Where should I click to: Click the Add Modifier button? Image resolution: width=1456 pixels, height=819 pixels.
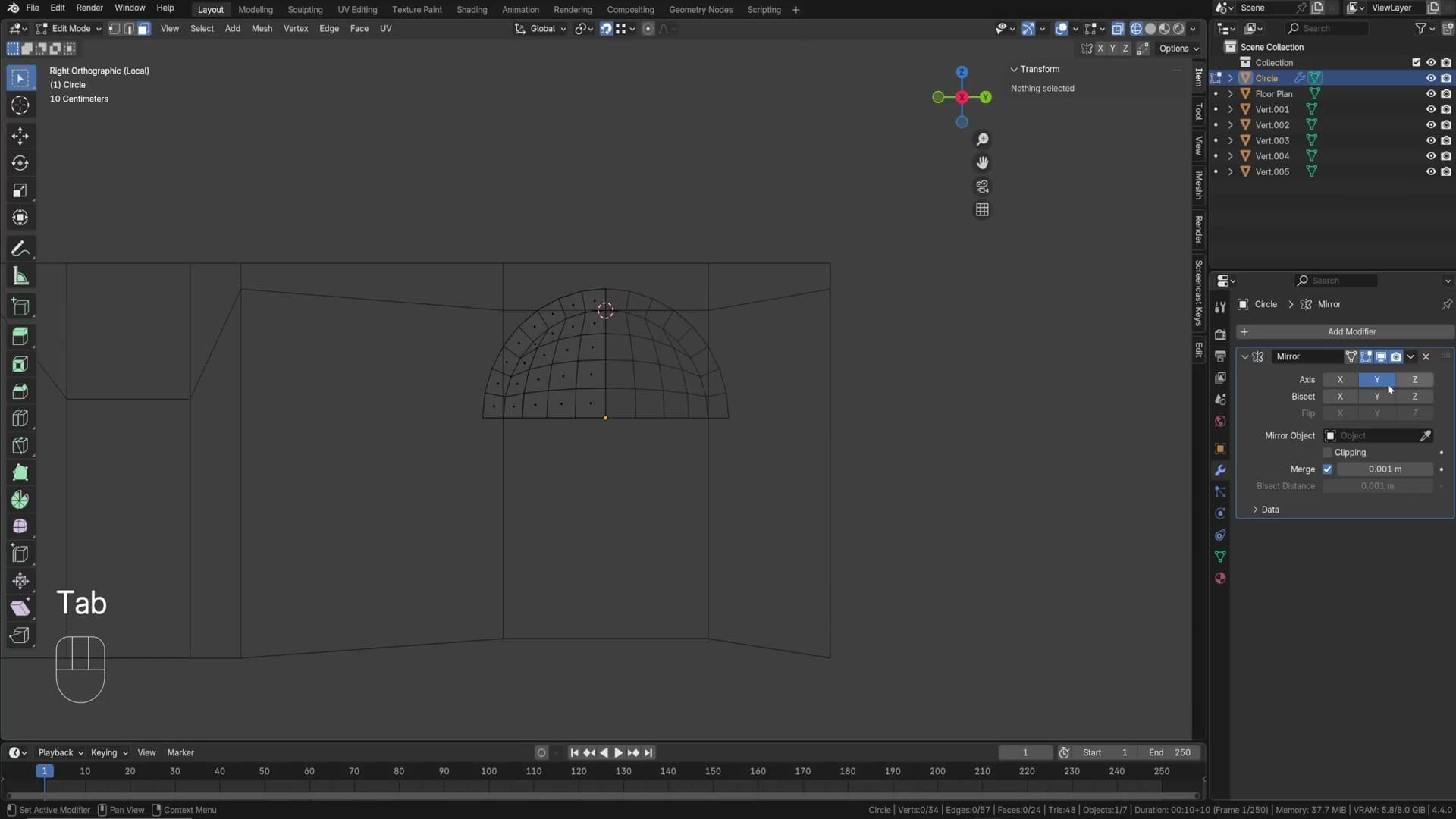pyautogui.click(x=1345, y=332)
